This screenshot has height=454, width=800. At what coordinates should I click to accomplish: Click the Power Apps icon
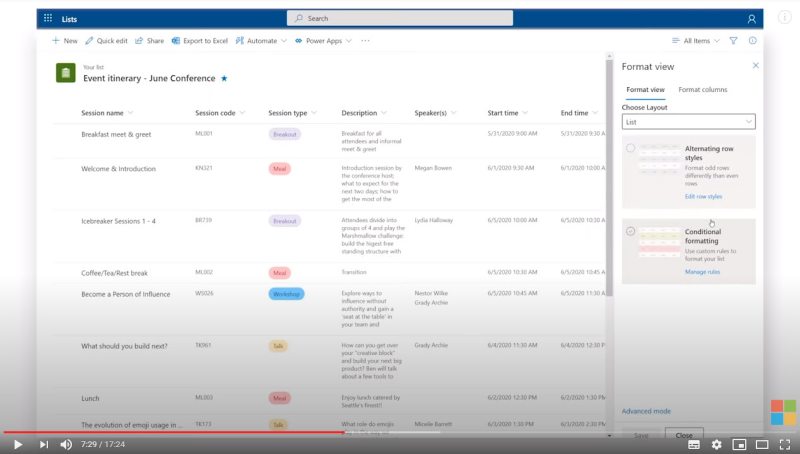tap(298, 41)
